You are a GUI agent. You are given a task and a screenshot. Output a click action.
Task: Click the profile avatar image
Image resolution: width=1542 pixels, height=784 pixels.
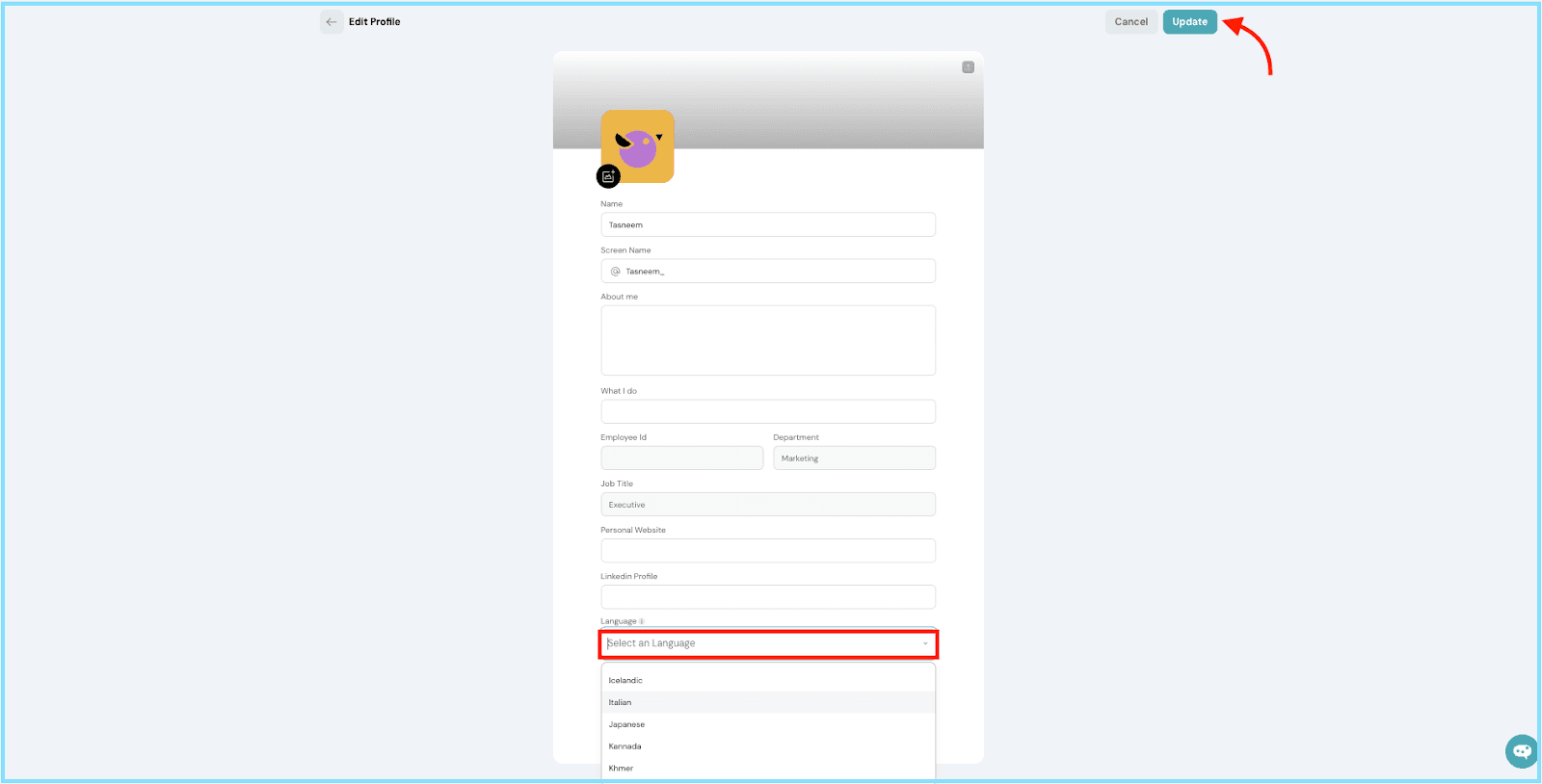point(638,144)
